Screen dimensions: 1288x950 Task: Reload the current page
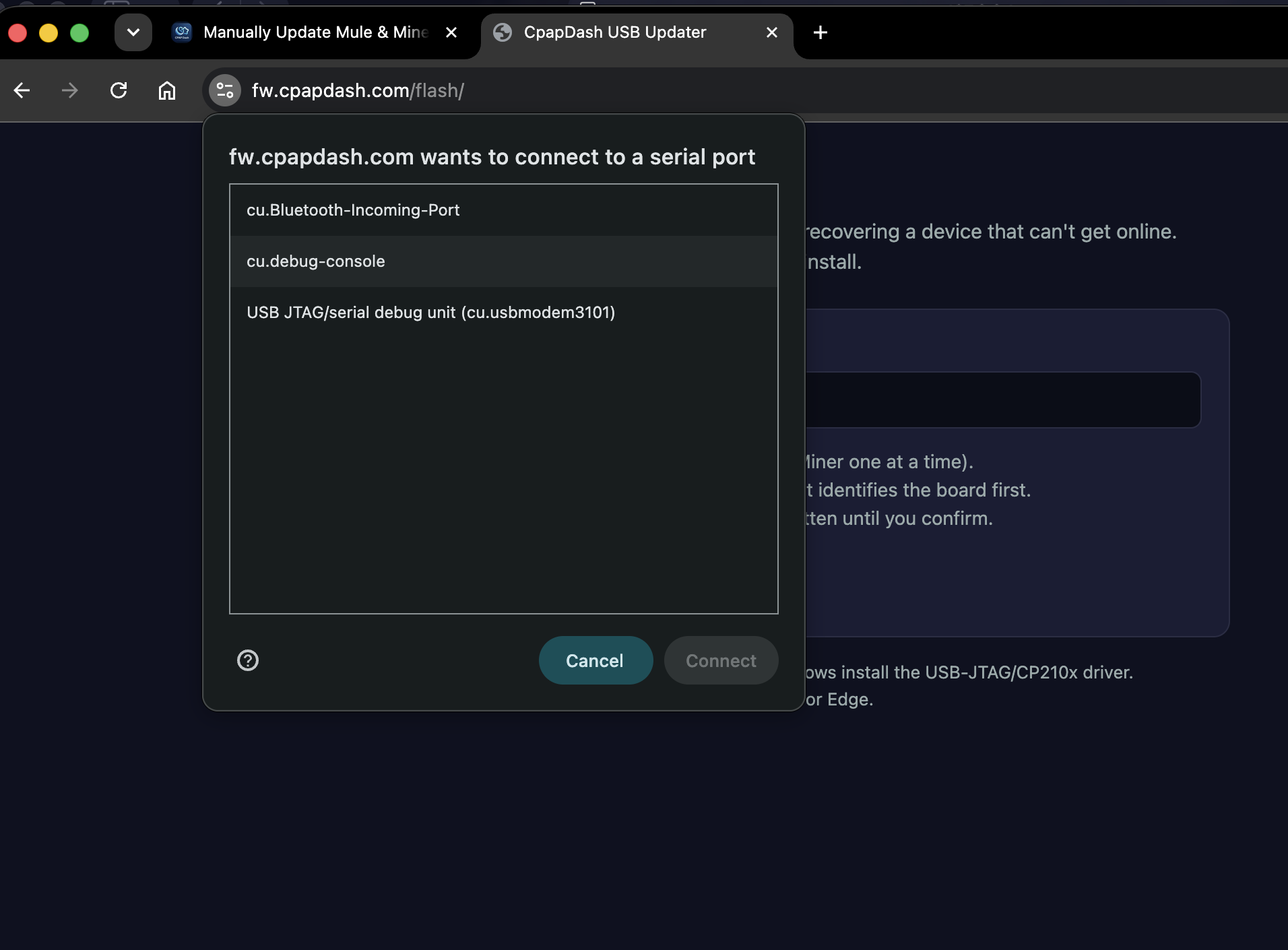click(x=119, y=90)
